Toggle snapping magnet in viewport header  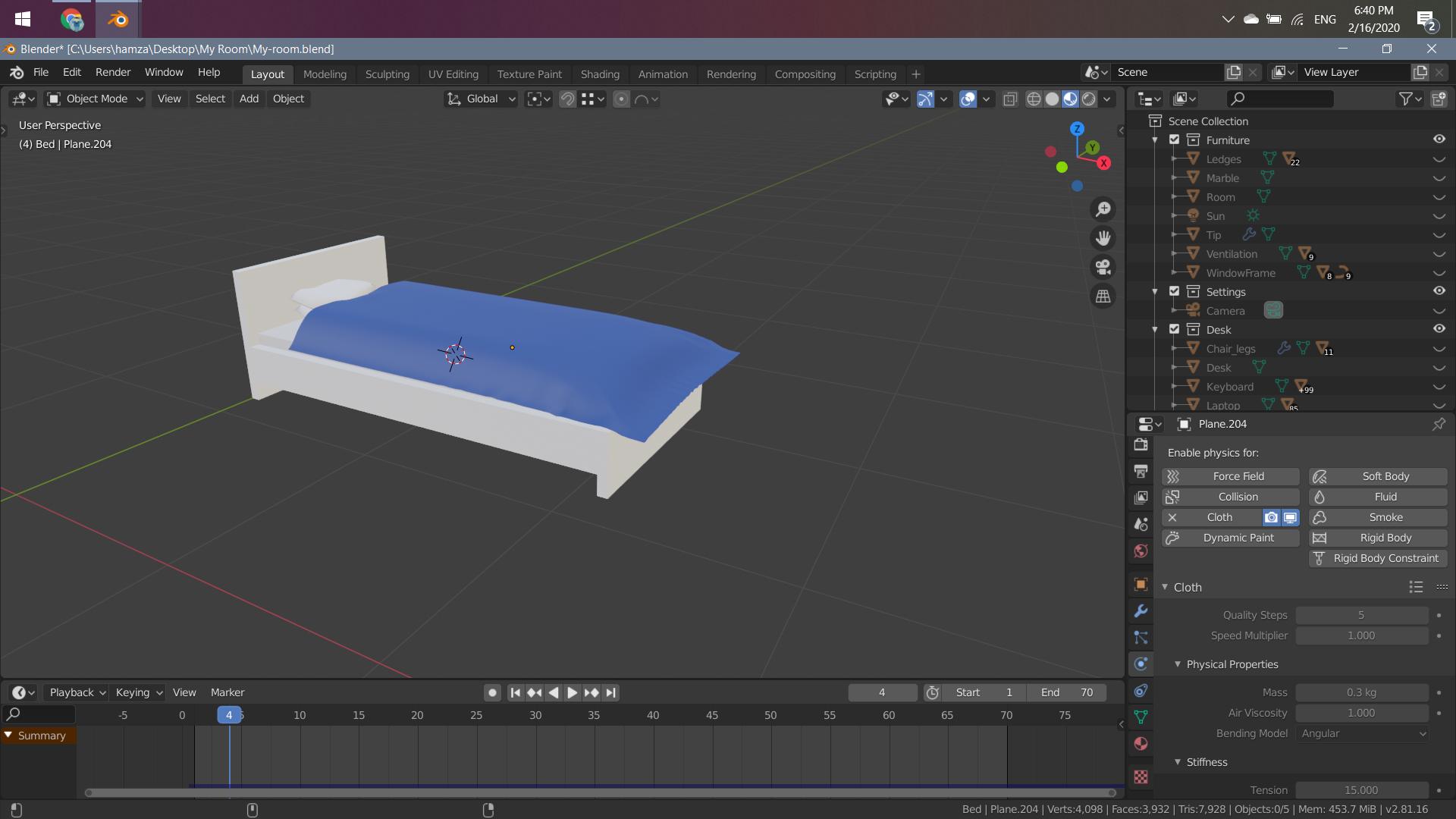(x=567, y=99)
